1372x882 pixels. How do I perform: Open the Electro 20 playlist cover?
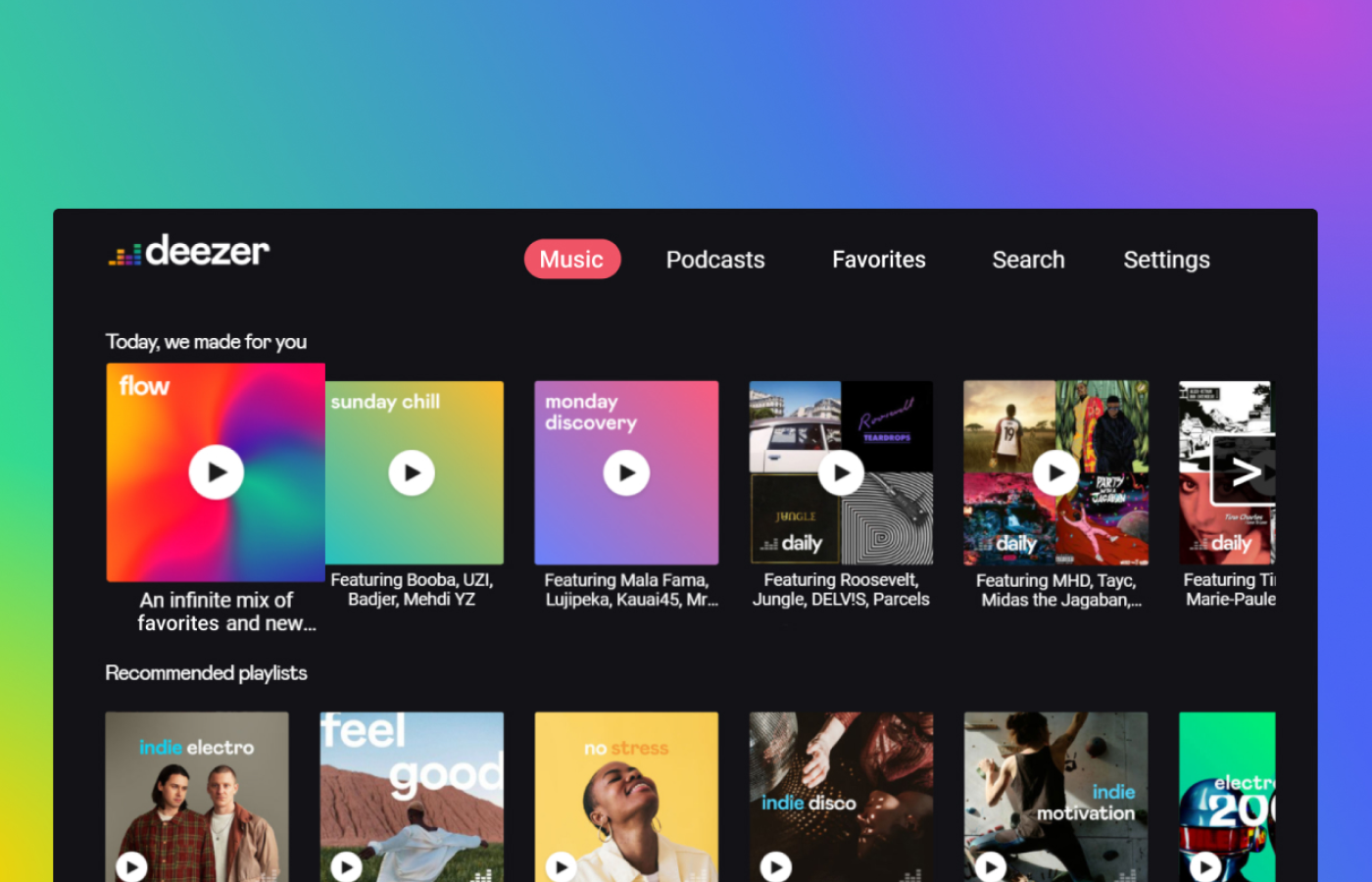coord(1227,794)
